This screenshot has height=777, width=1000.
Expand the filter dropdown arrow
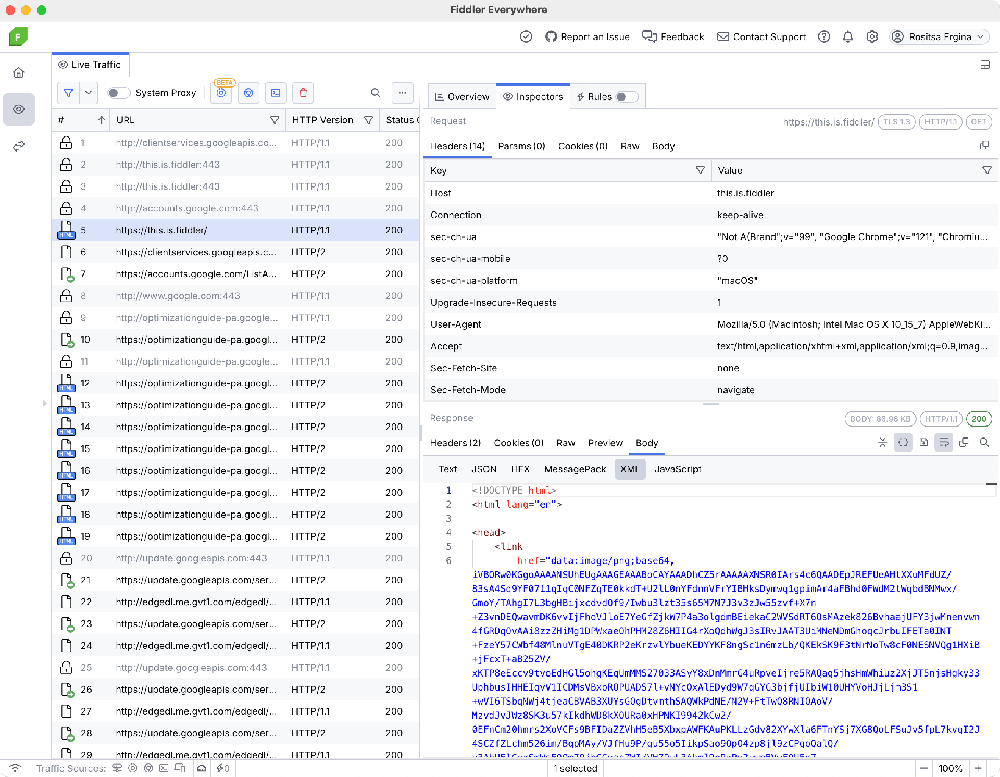[89, 93]
